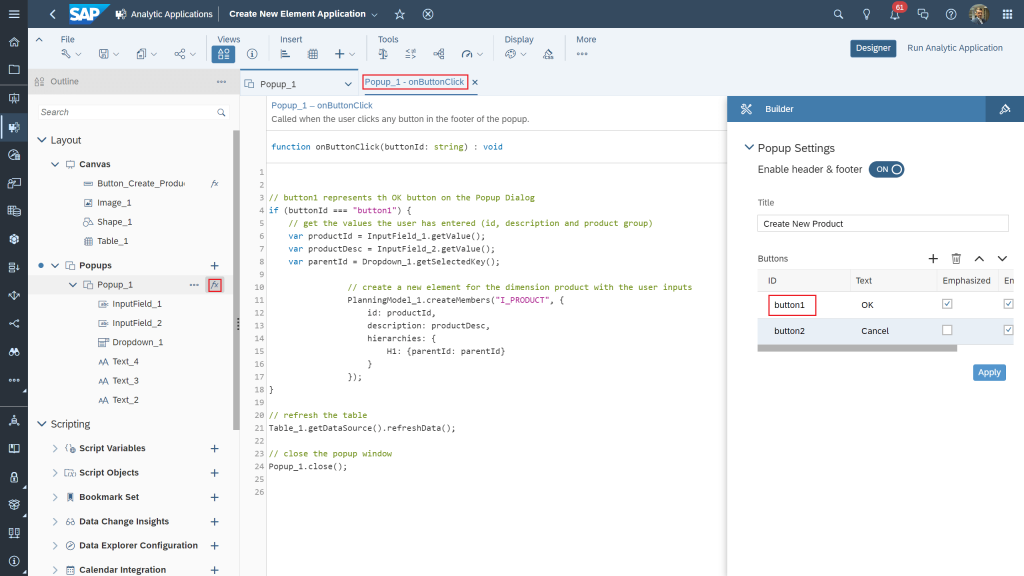Delete the selected button with the trash icon

click(x=956, y=259)
